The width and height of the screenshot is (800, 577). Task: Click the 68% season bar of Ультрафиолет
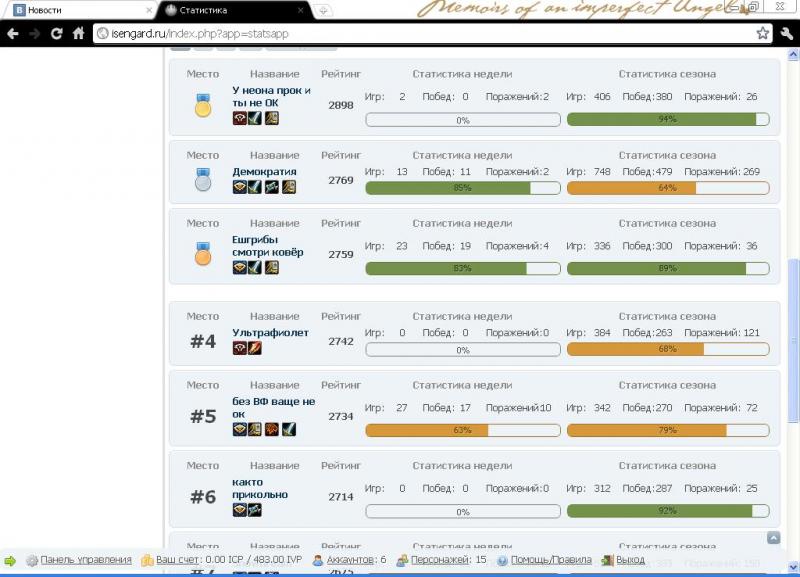tap(668, 349)
